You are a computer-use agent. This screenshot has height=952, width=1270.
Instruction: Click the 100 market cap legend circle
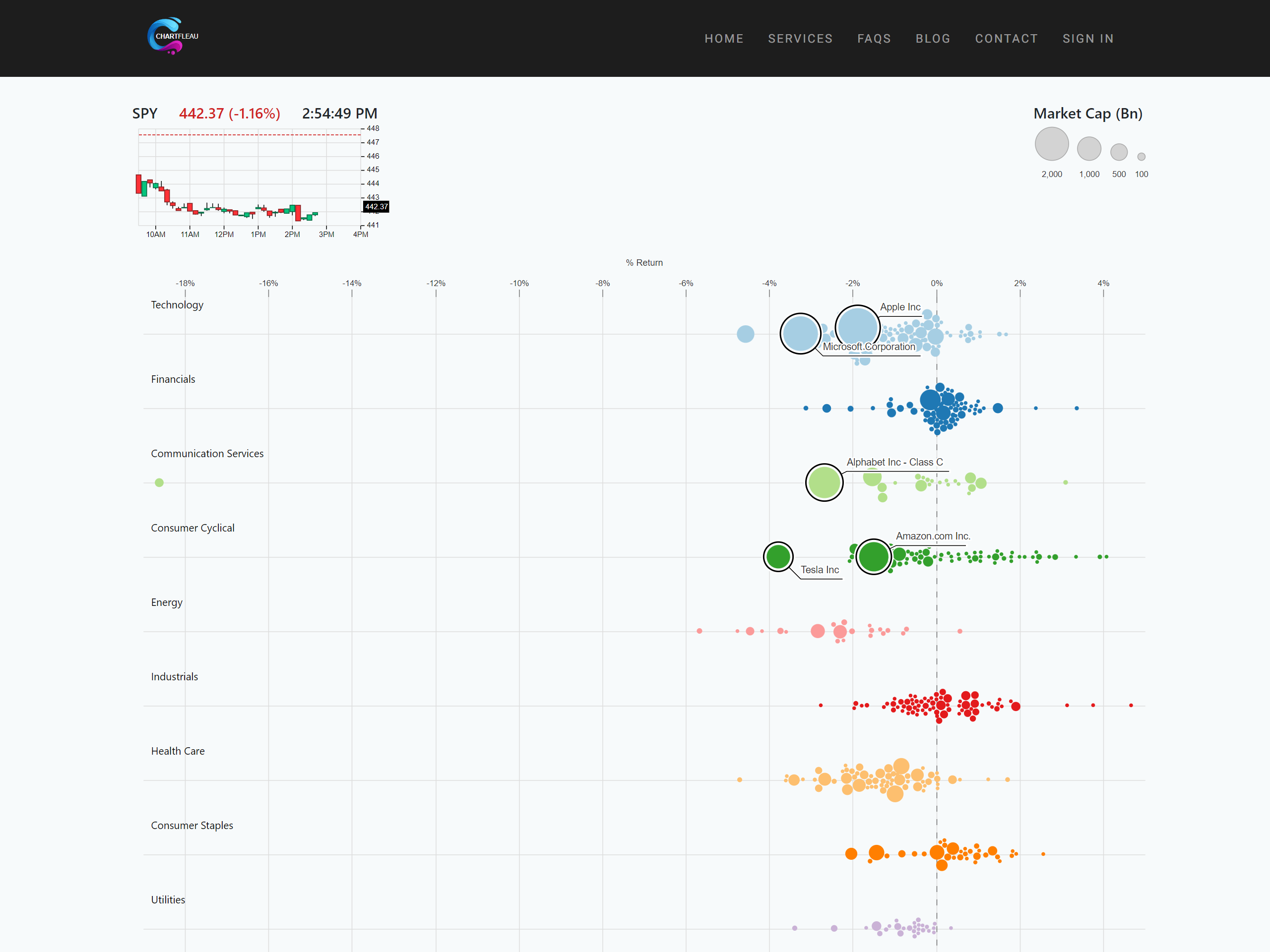[1142, 156]
